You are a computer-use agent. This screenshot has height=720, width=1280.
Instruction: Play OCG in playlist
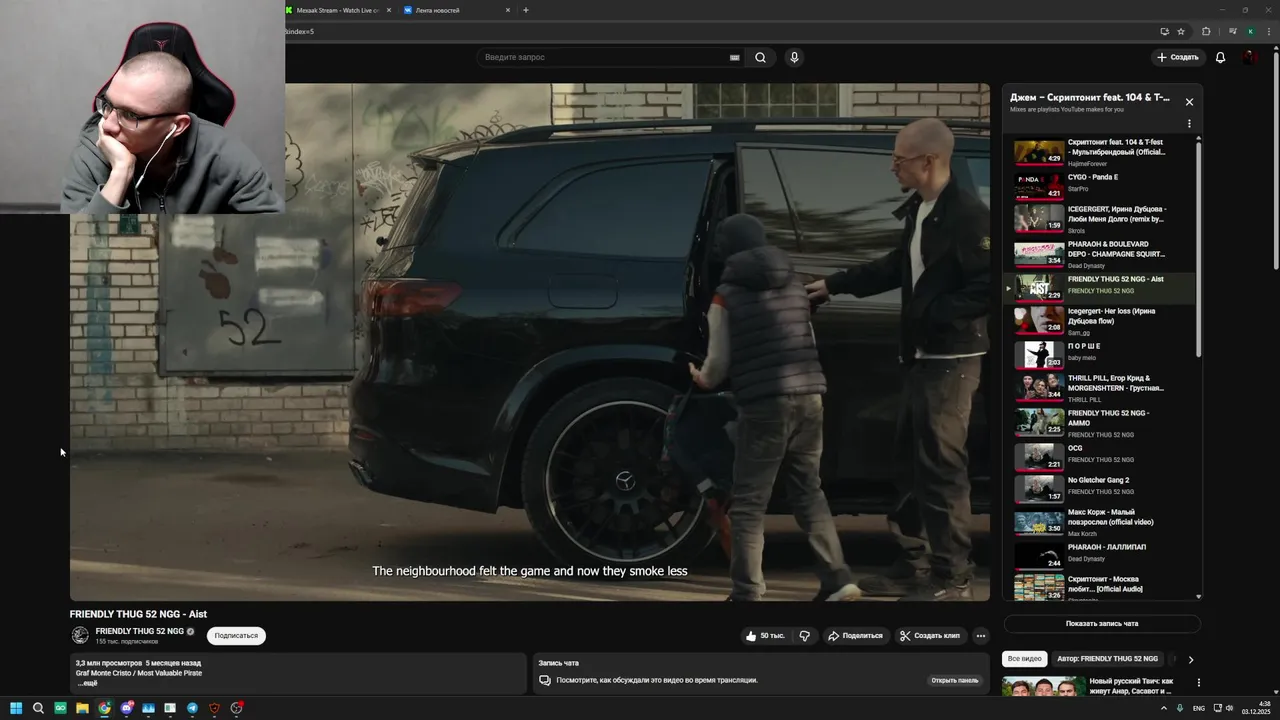[x=1100, y=455]
